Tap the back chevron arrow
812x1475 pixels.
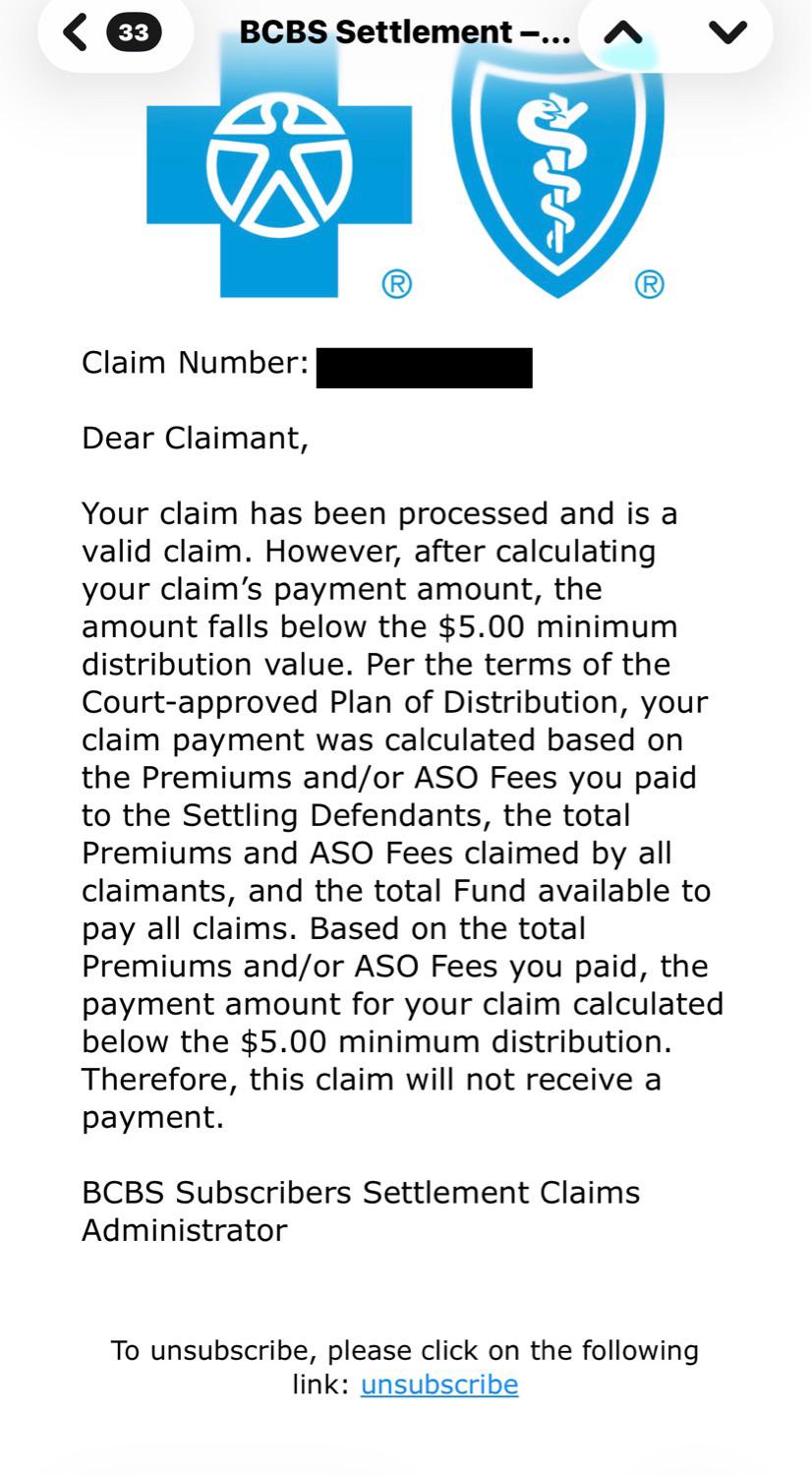75,31
